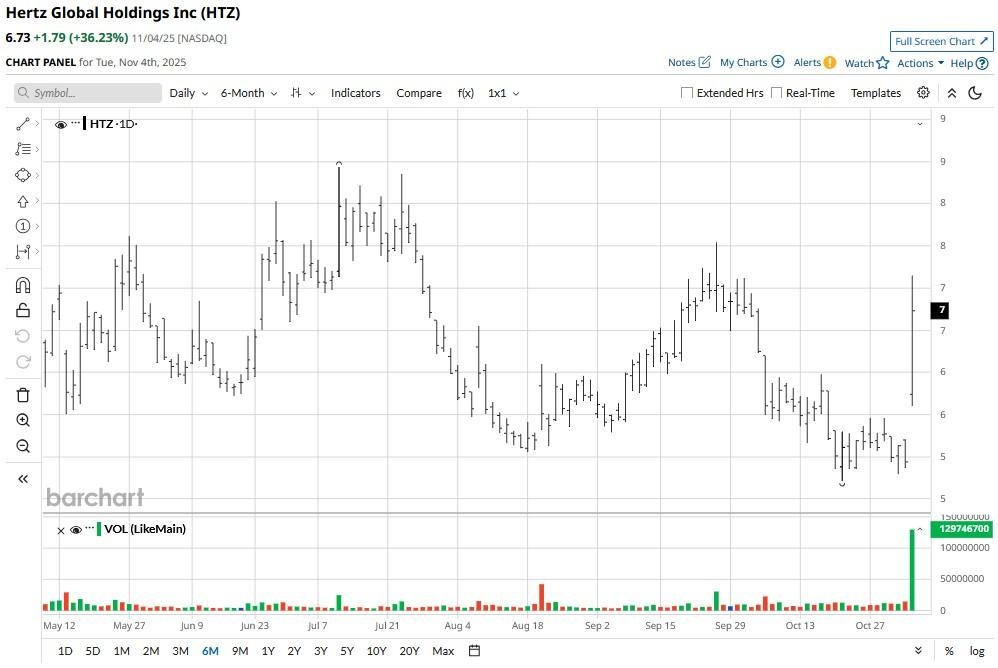Toggle VOL indicator visibility eye
998x668 pixels.
click(x=76, y=530)
